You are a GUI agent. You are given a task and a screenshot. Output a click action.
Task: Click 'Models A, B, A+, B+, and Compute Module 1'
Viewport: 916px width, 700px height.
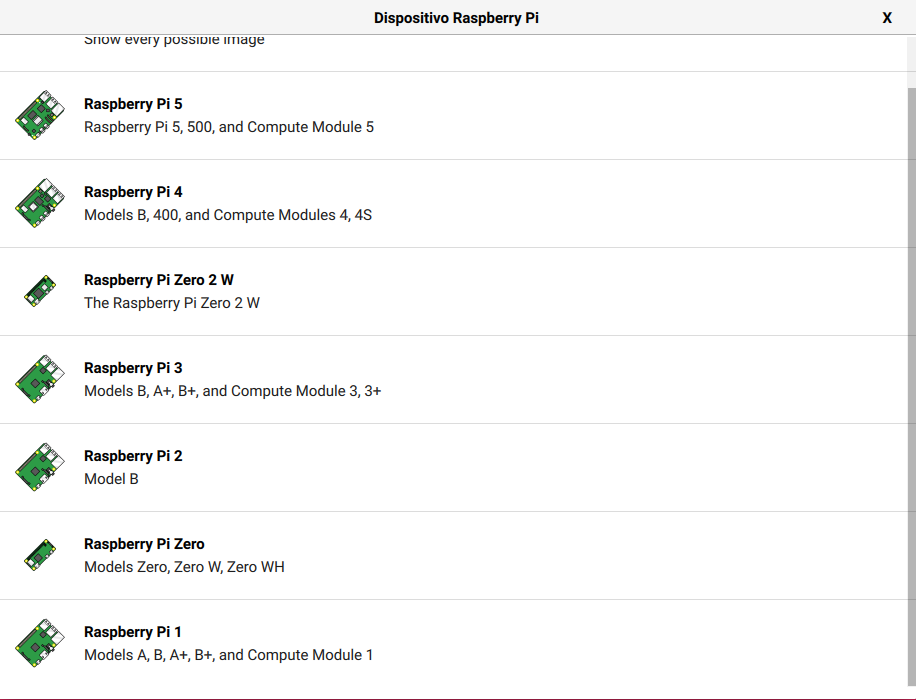(228, 655)
